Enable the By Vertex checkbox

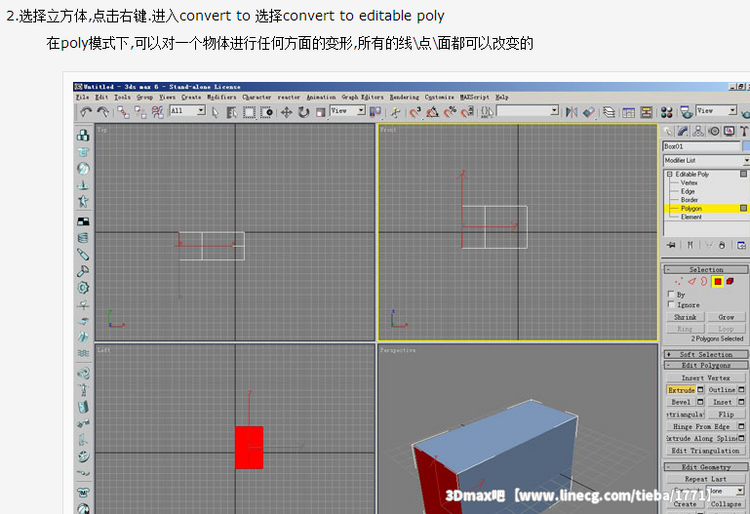tap(671, 294)
